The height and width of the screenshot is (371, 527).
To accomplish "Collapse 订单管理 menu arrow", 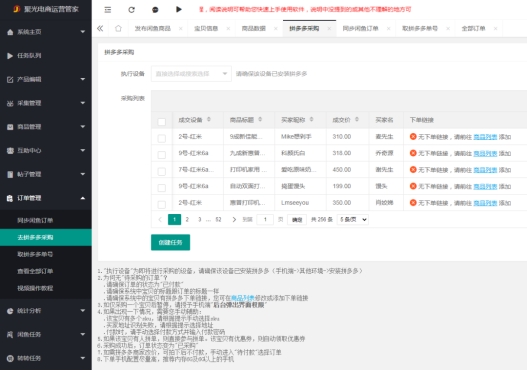I will (83, 198).
